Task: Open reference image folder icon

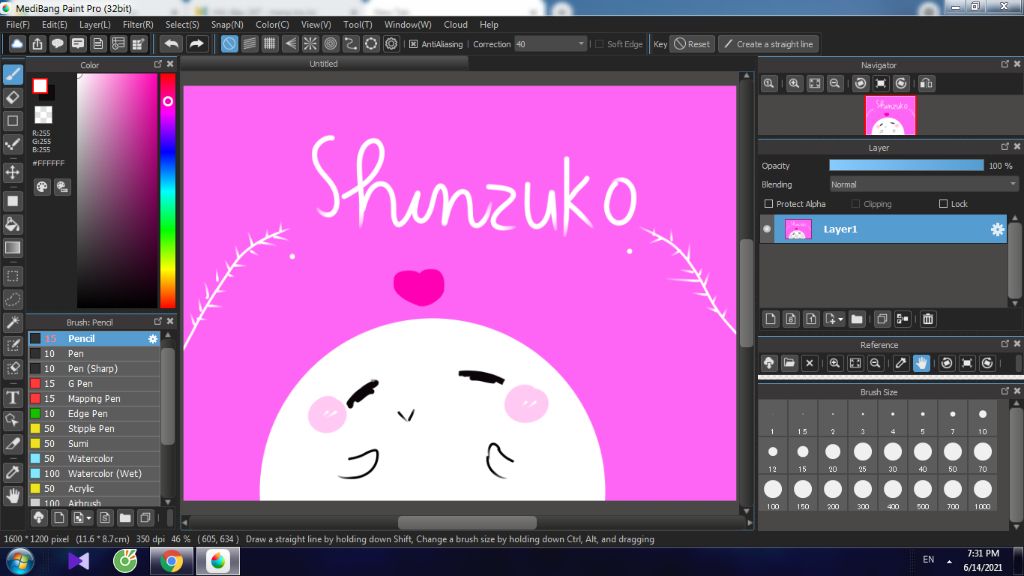Action: (x=789, y=363)
